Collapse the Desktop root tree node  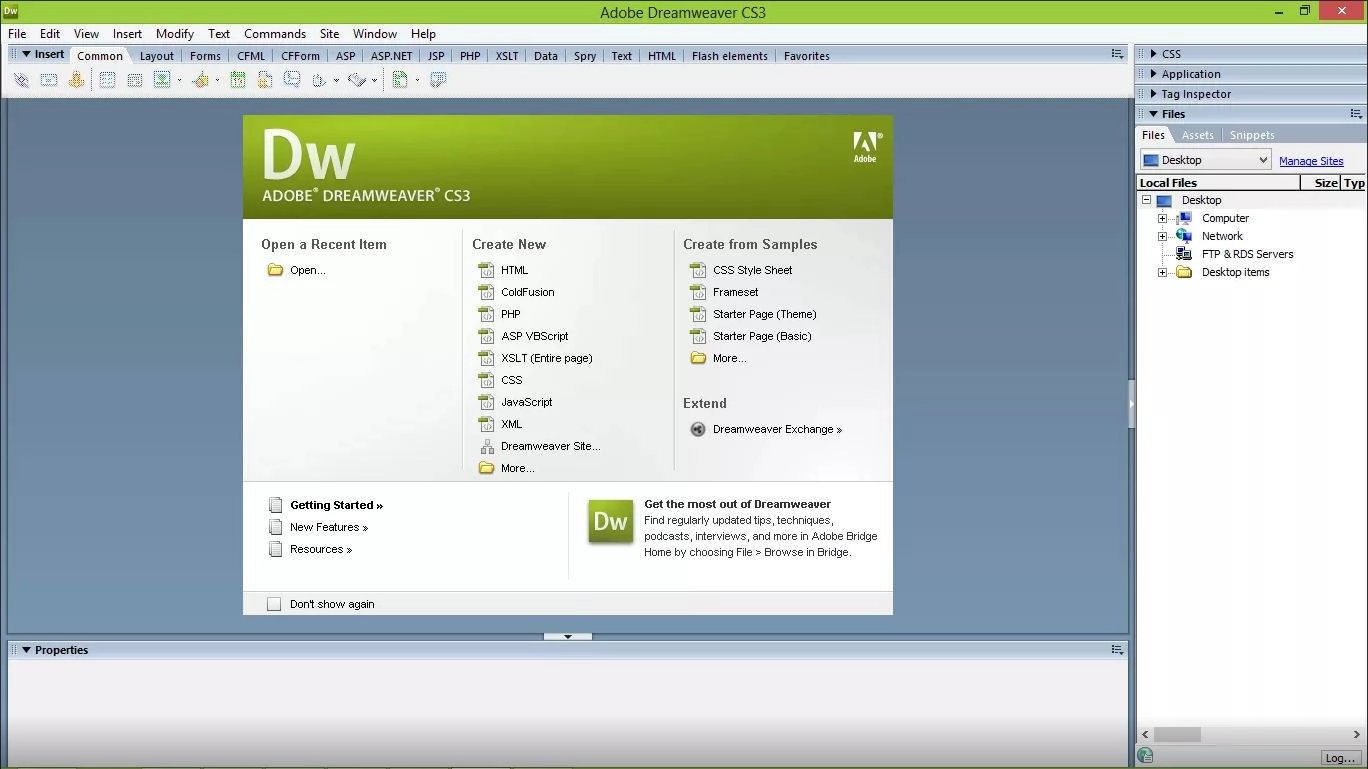(1146, 200)
